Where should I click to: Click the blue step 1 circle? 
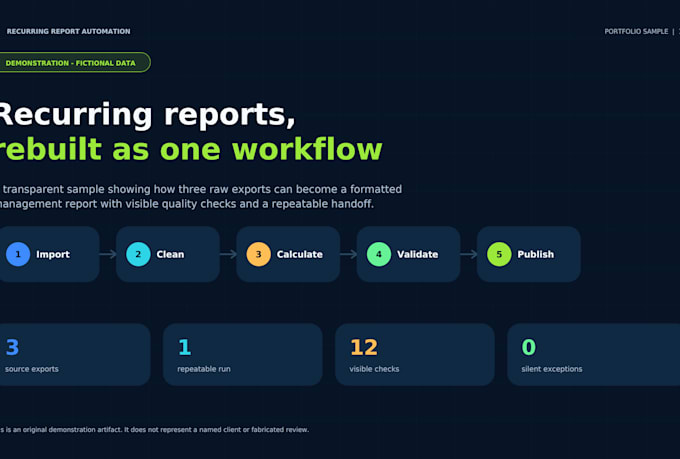[x=18, y=254]
